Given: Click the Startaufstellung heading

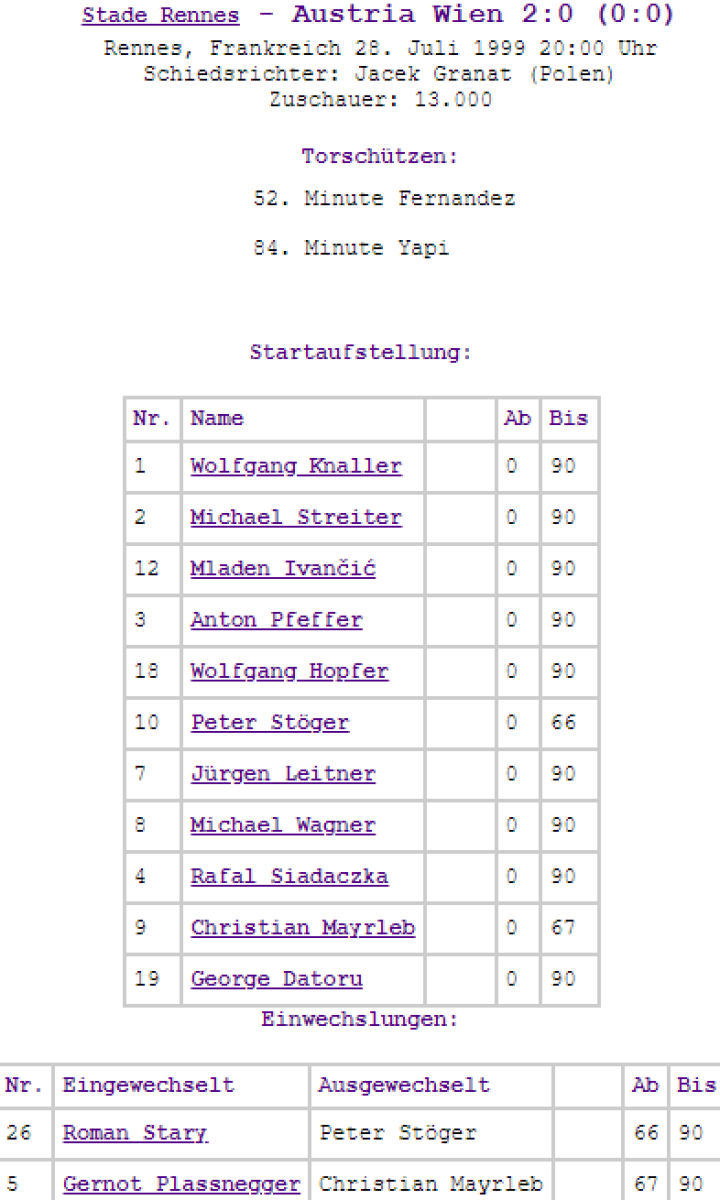Looking at the screenshot, I should [360, 353].
